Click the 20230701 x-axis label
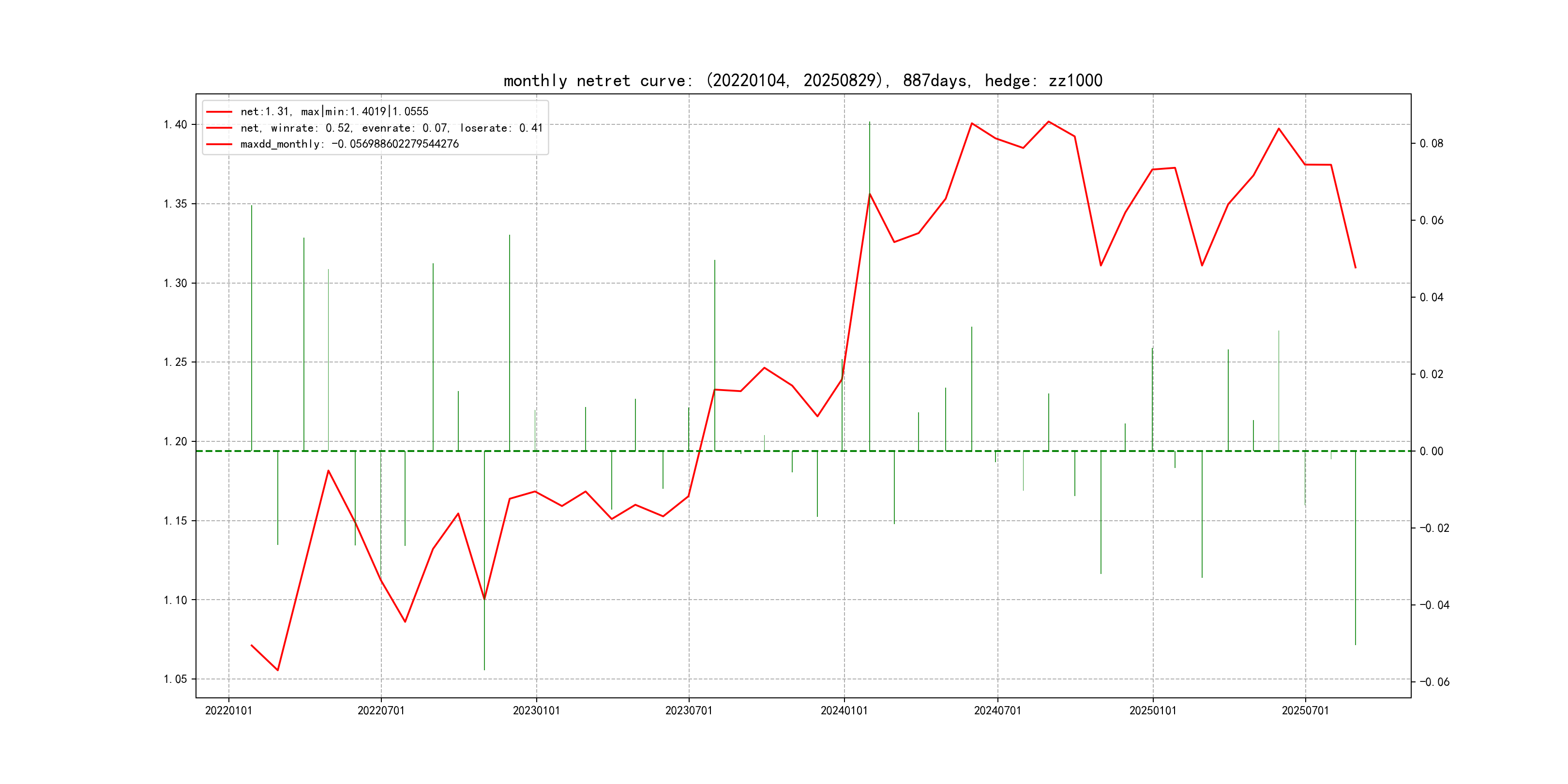1568x784 pixels. (689, 710)
